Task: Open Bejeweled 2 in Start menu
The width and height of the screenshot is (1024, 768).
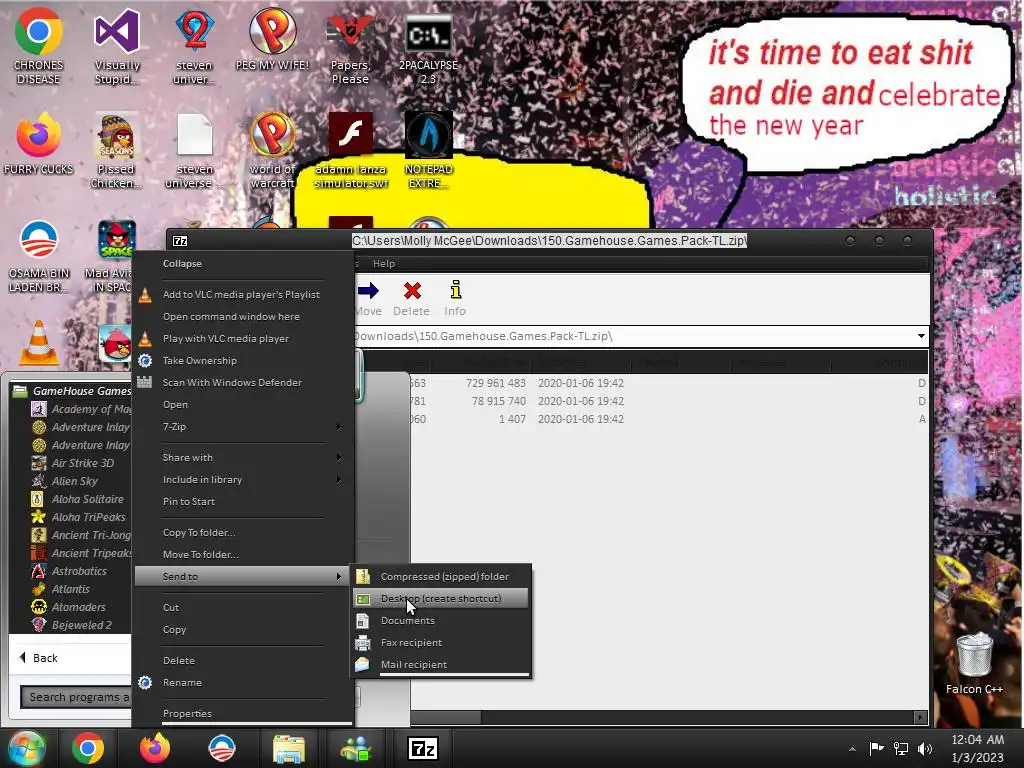Action: click(71, 625)
